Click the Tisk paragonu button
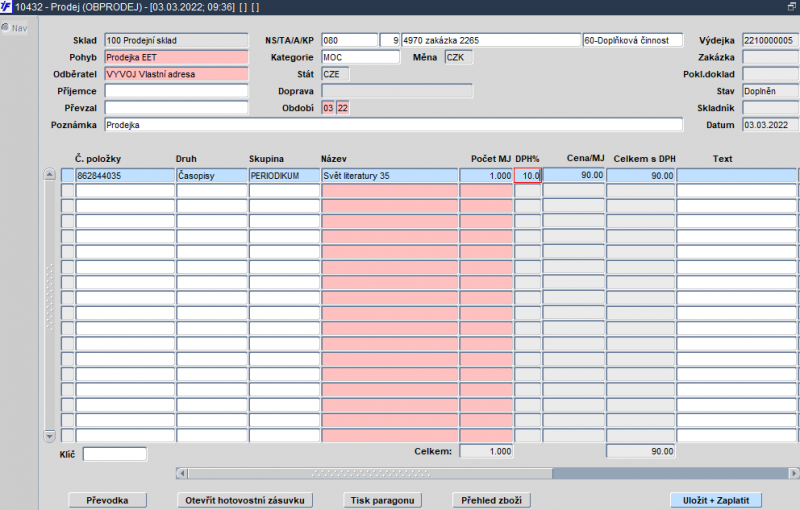This screenshot has height=510, width=800. tap(383, 500)
